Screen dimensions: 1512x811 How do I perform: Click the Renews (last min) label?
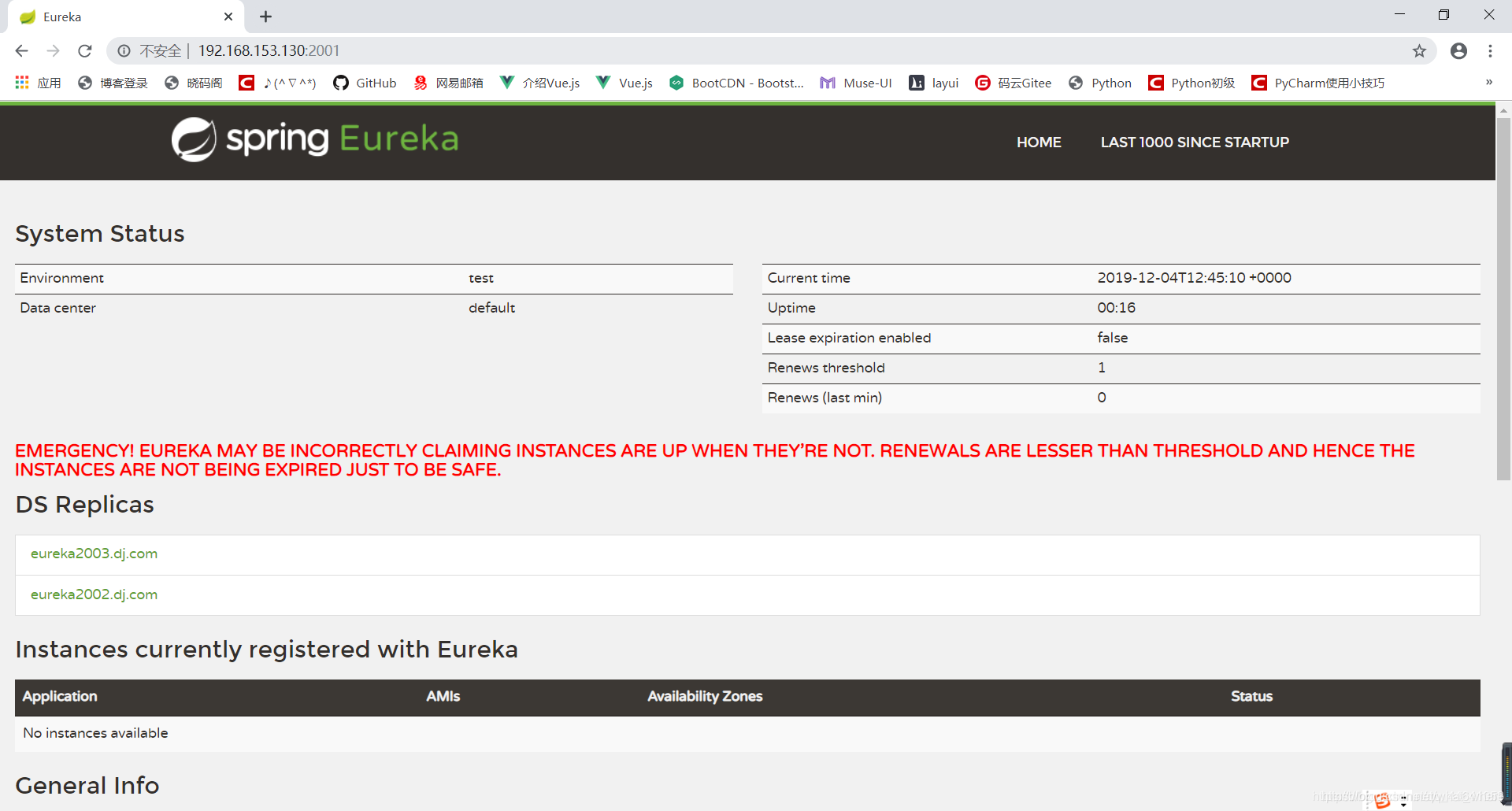click(x=825, y=398)
